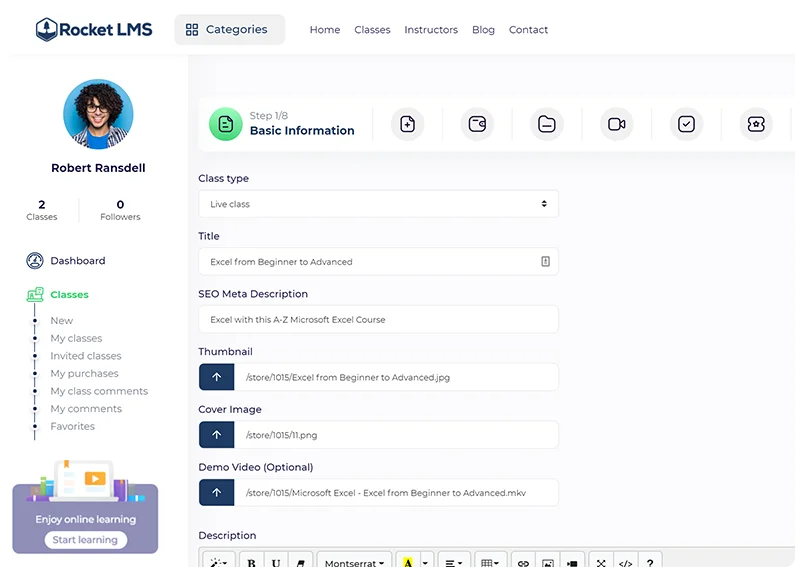Open Favorites in sidebar
This screenshot has height=571, width=802.
(73, 426)
